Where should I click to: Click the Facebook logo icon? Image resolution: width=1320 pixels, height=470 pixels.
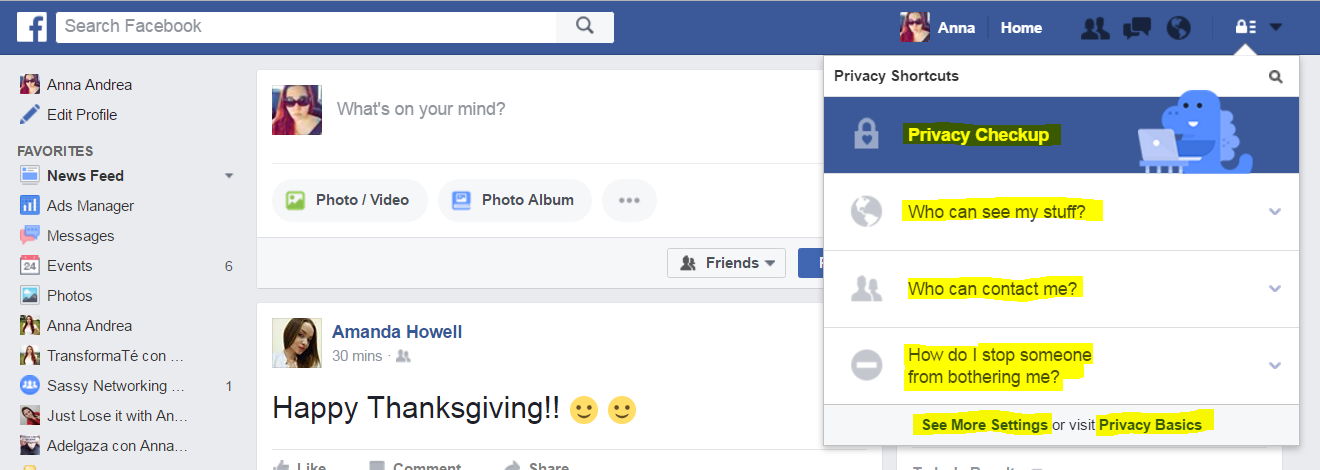[32, 27]
